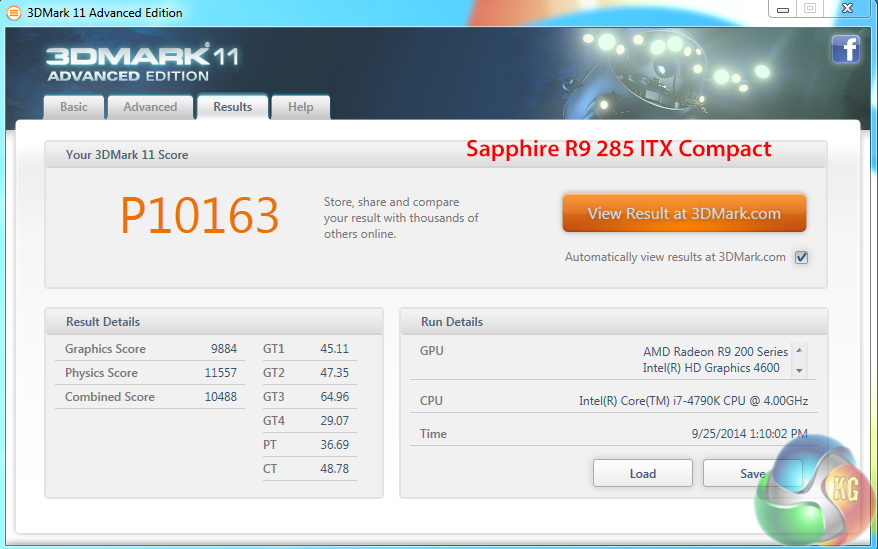Image resolution: width=878 pixels, height=549 pixels.
Task: Click Graphics Score value 9884
Action: (x=224, y=348)
